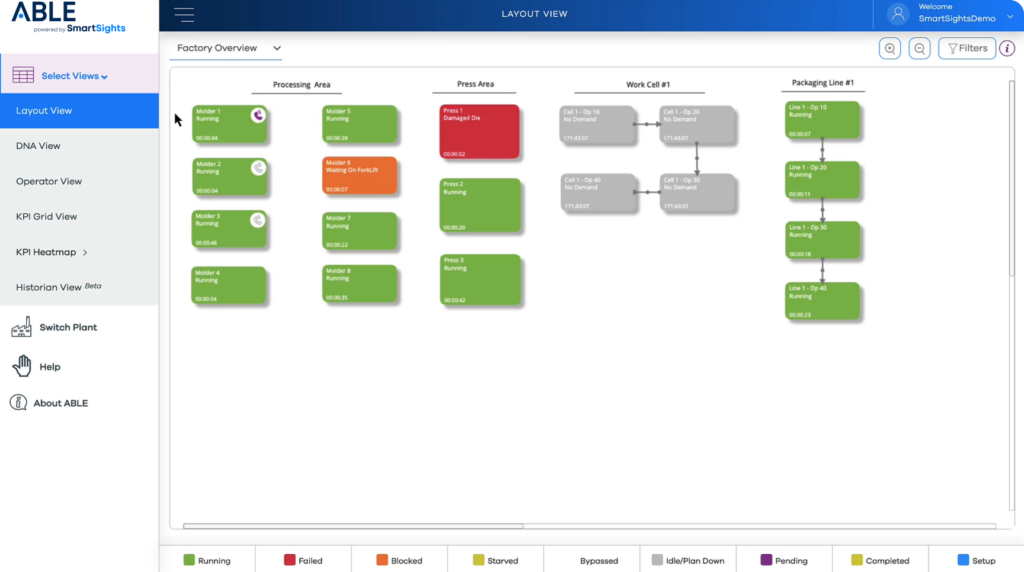This screenshot has width=1024, height=572.
Task: Click the blue Setup legend swatch
Action: click(x=962, y=561)
